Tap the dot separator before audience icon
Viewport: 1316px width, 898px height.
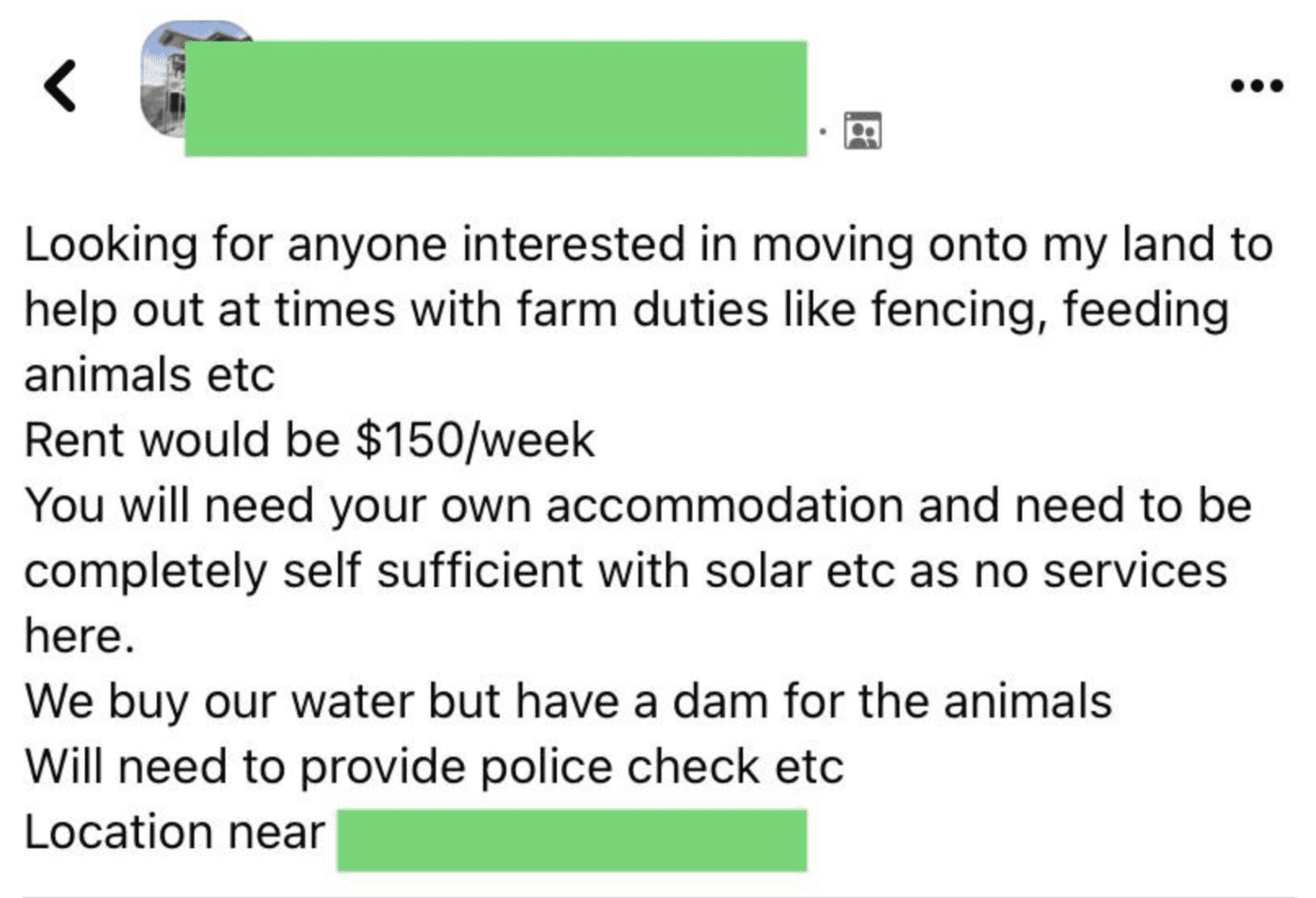(822, 131)
